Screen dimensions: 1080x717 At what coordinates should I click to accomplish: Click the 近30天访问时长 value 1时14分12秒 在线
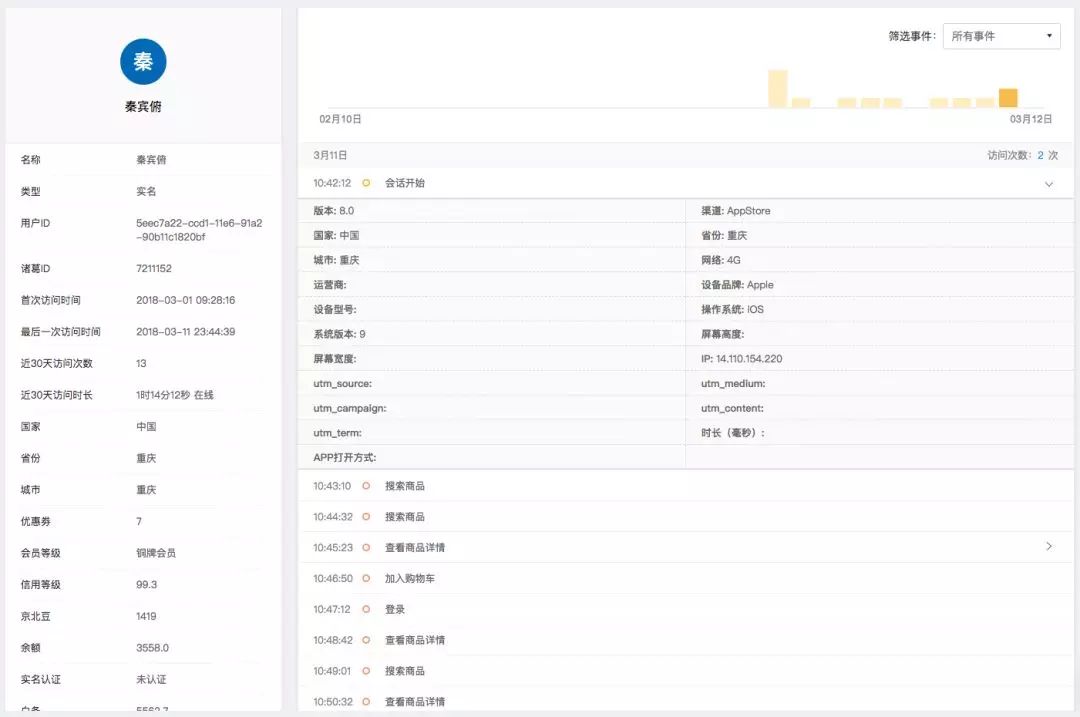click(175, 395)
